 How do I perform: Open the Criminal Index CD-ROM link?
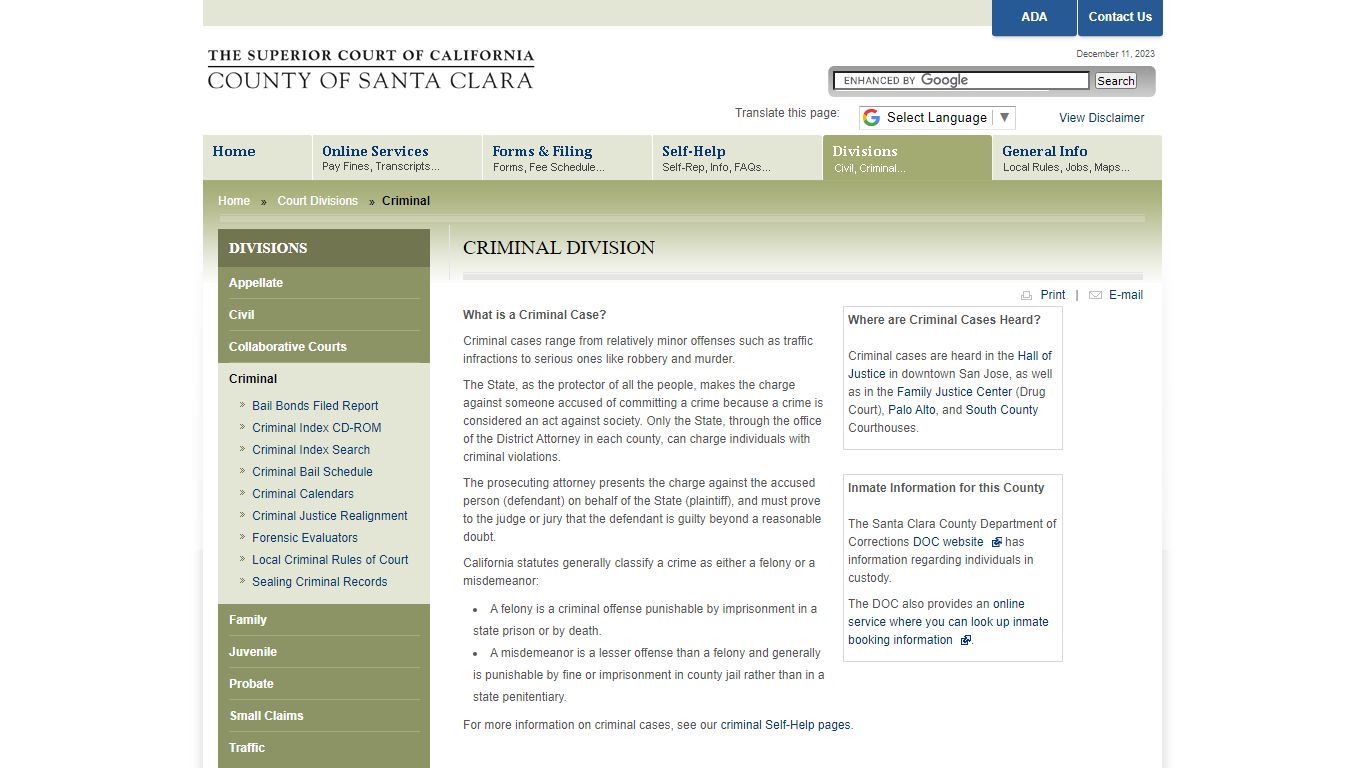(x=316, y=428)
